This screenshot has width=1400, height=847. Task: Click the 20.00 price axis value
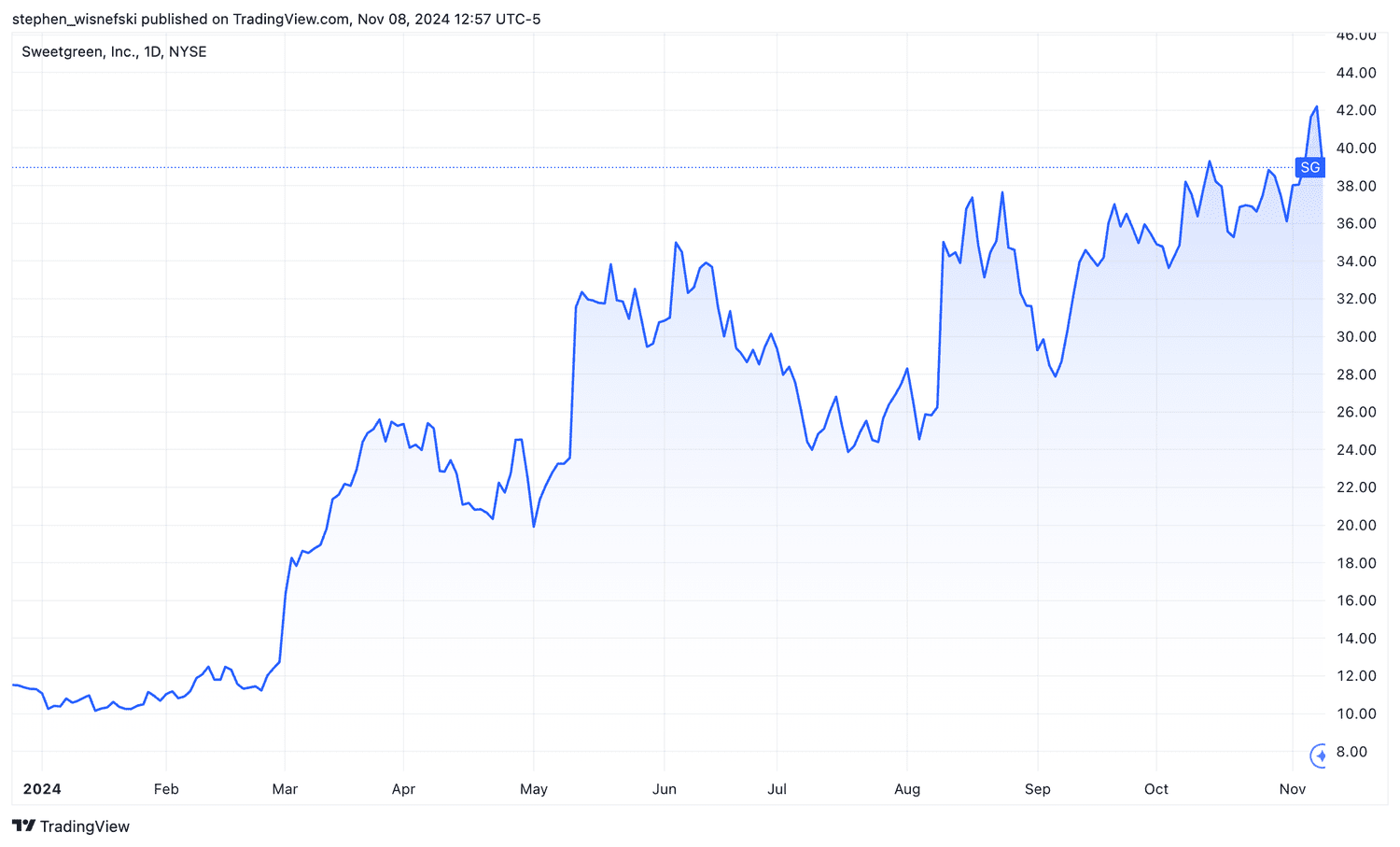click(1356, 525)
